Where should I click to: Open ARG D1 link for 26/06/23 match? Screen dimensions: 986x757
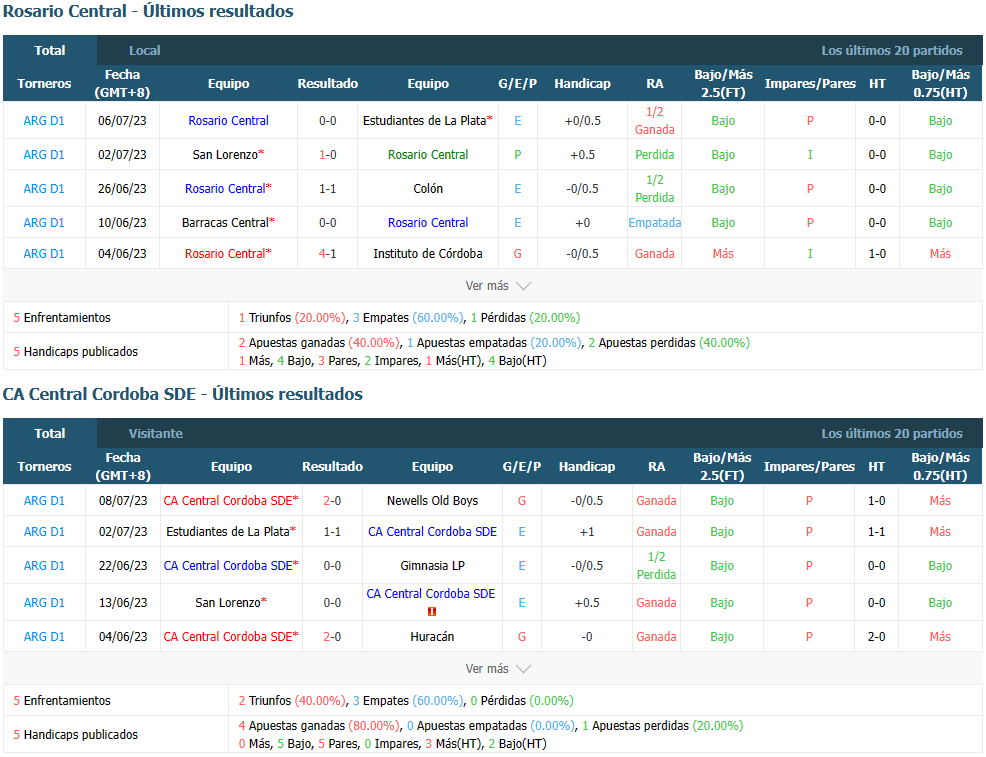pos(44,189)
